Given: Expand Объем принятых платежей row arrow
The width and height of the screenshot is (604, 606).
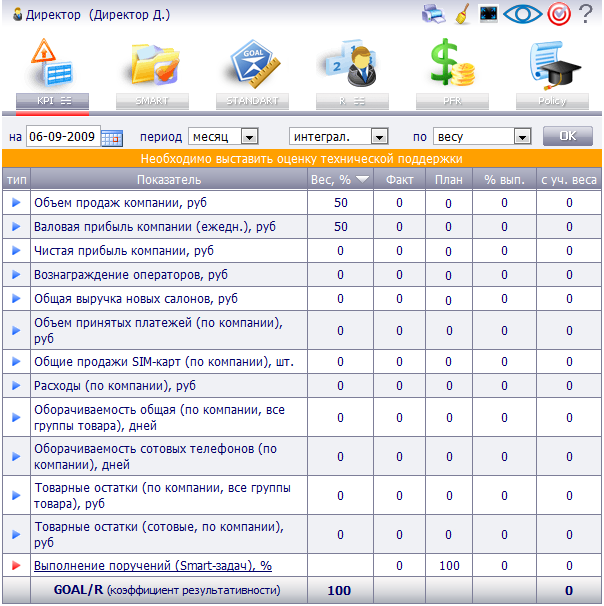Looking at the screenshot, I should 16,330.
